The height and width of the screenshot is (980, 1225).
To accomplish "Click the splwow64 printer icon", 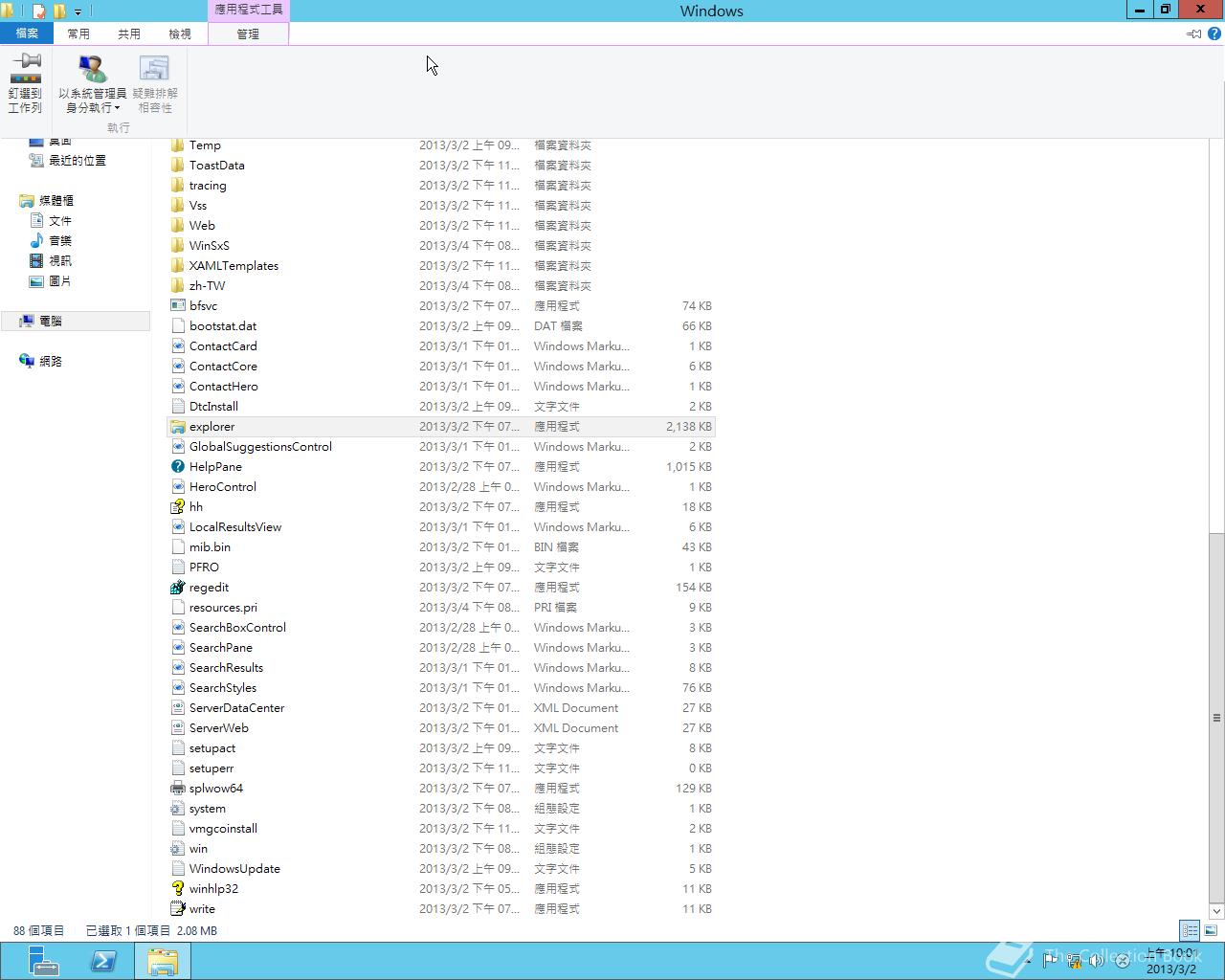I will pyautogui.click(x=177, y=788).
